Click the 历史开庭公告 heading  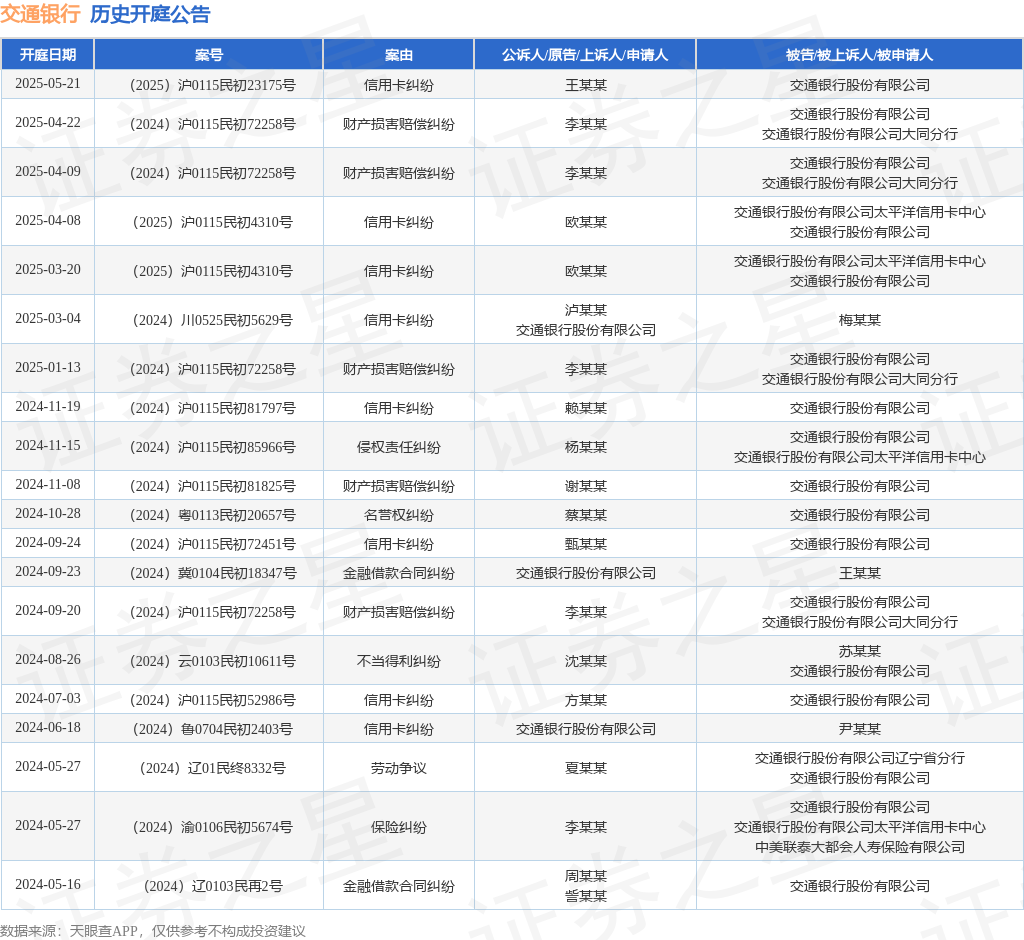[x=150, y=14]
